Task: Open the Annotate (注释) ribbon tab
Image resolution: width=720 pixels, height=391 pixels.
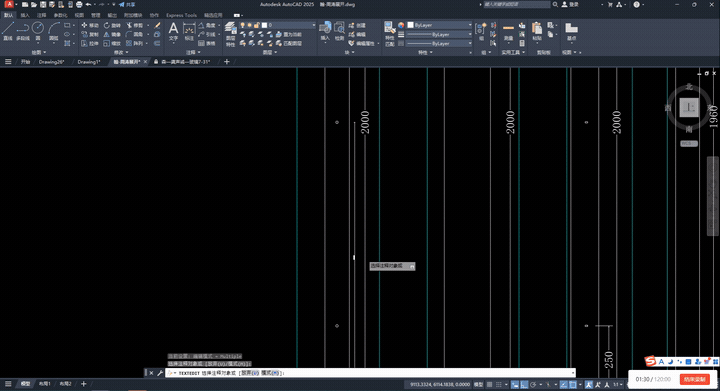Action: pyautogui.click(x=41, y=15)
